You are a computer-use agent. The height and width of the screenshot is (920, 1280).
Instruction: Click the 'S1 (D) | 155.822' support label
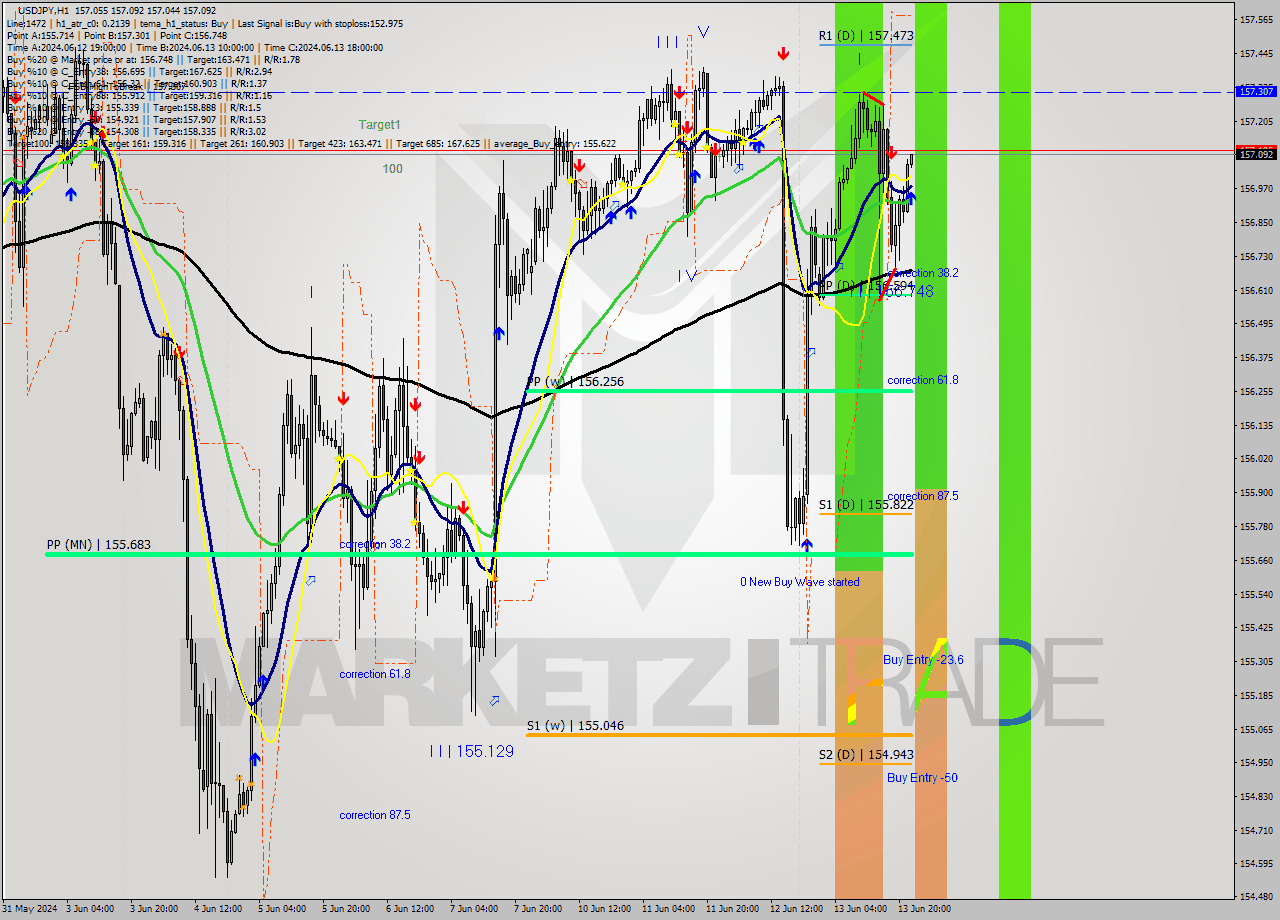click(x=865, y=505)
